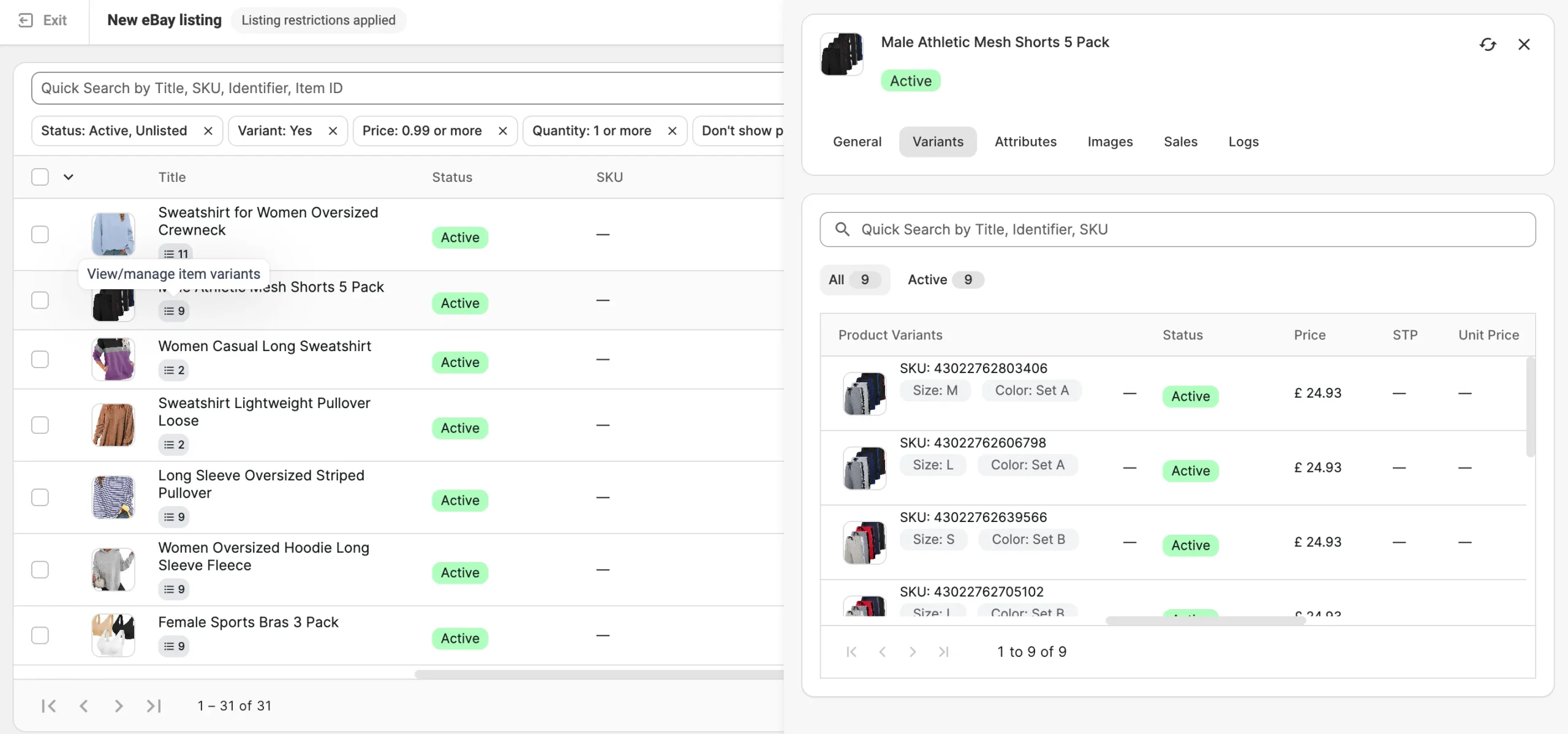Filter variants by Active 9
The image size is (1568, 734).
point(946,280)
